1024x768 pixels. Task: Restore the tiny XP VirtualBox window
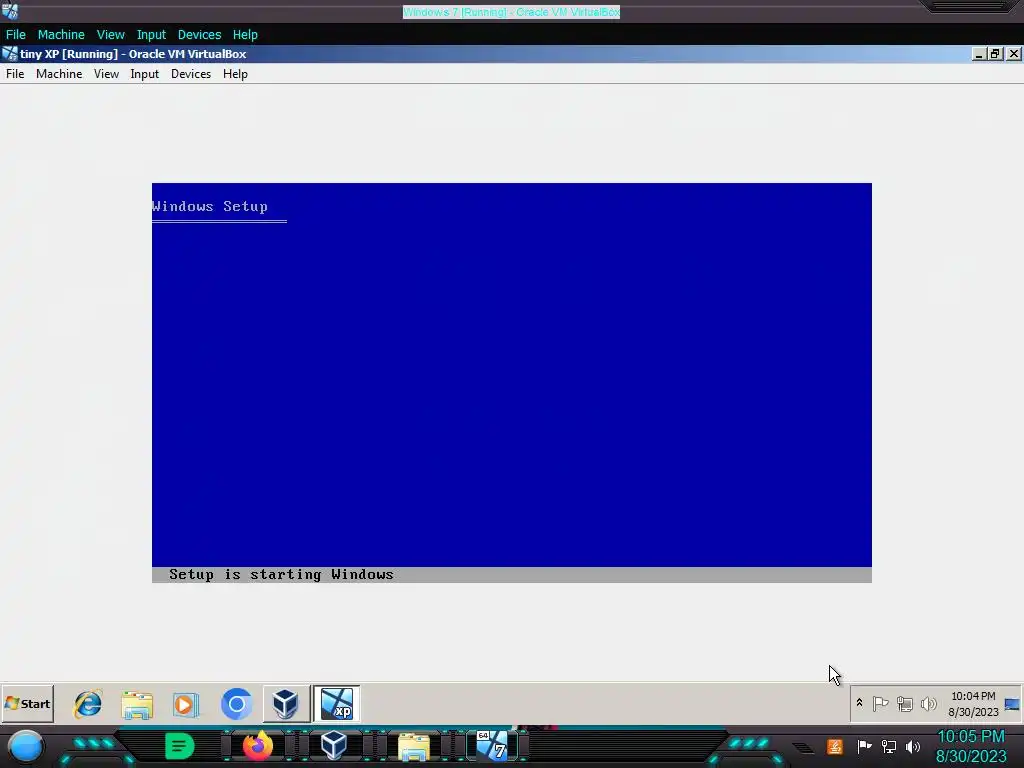coord(995,54)
